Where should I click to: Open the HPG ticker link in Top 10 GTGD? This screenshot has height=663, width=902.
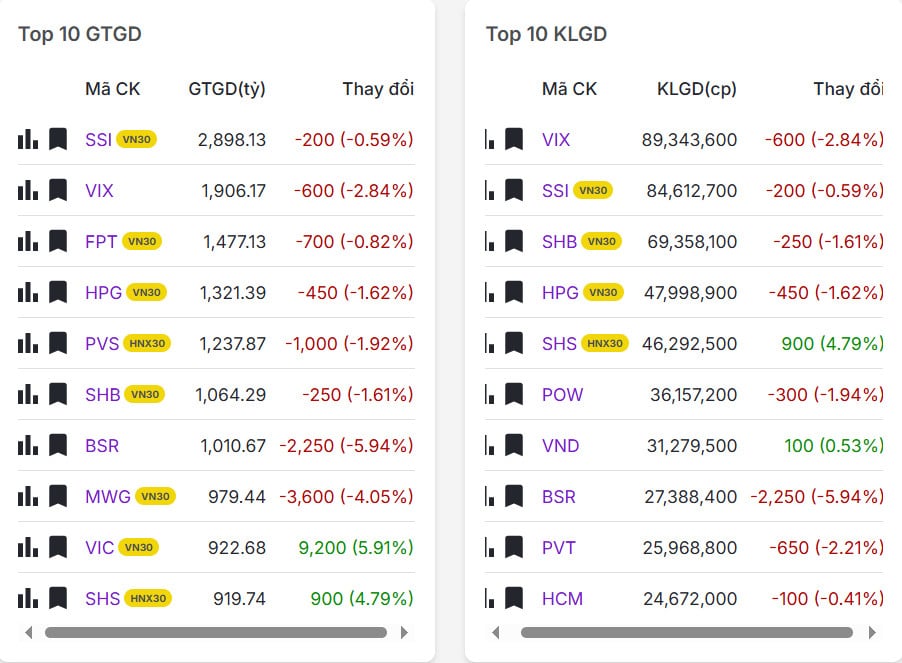pos(101,292)
